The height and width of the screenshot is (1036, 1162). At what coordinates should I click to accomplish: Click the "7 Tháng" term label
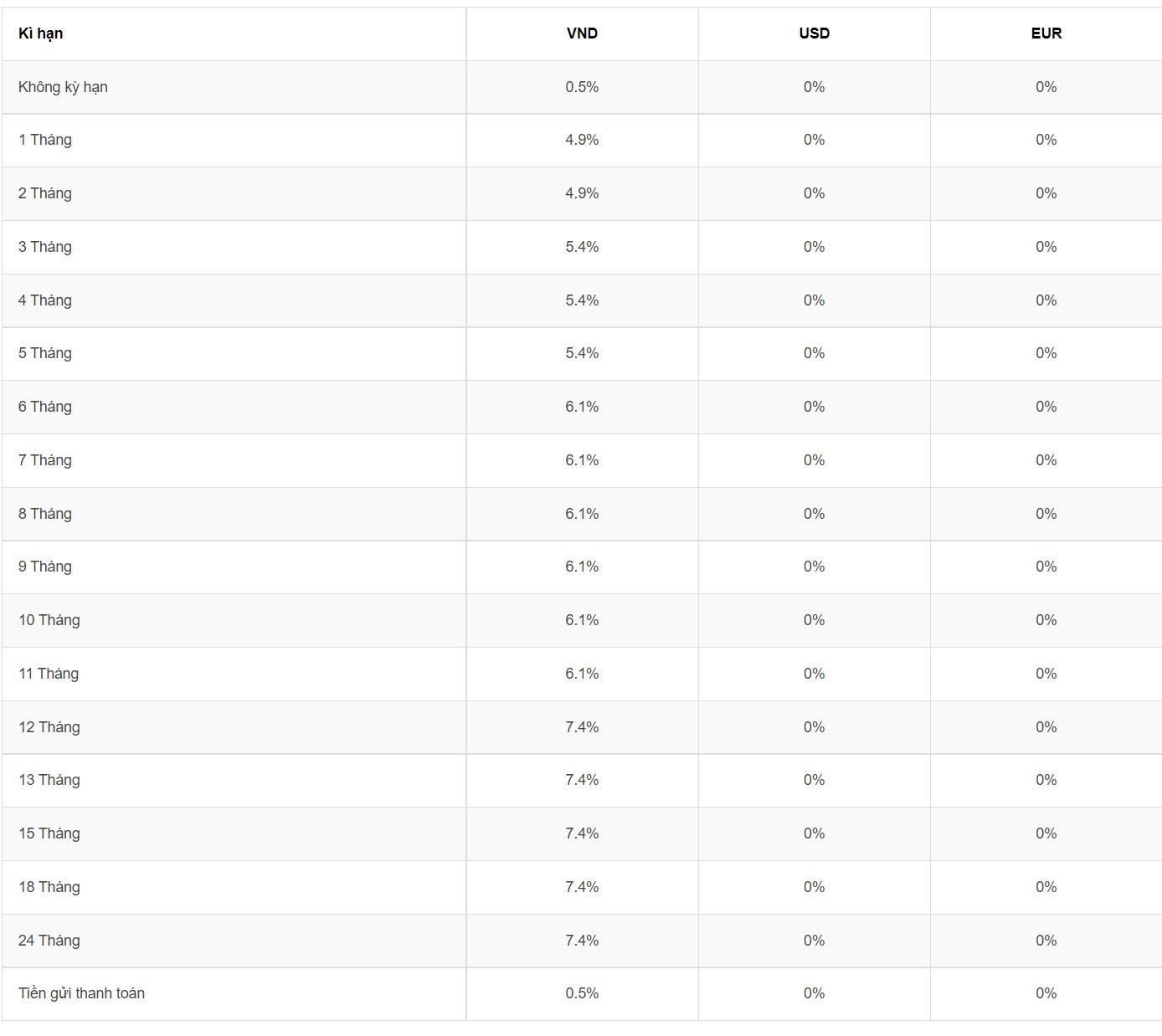(45, 460)
